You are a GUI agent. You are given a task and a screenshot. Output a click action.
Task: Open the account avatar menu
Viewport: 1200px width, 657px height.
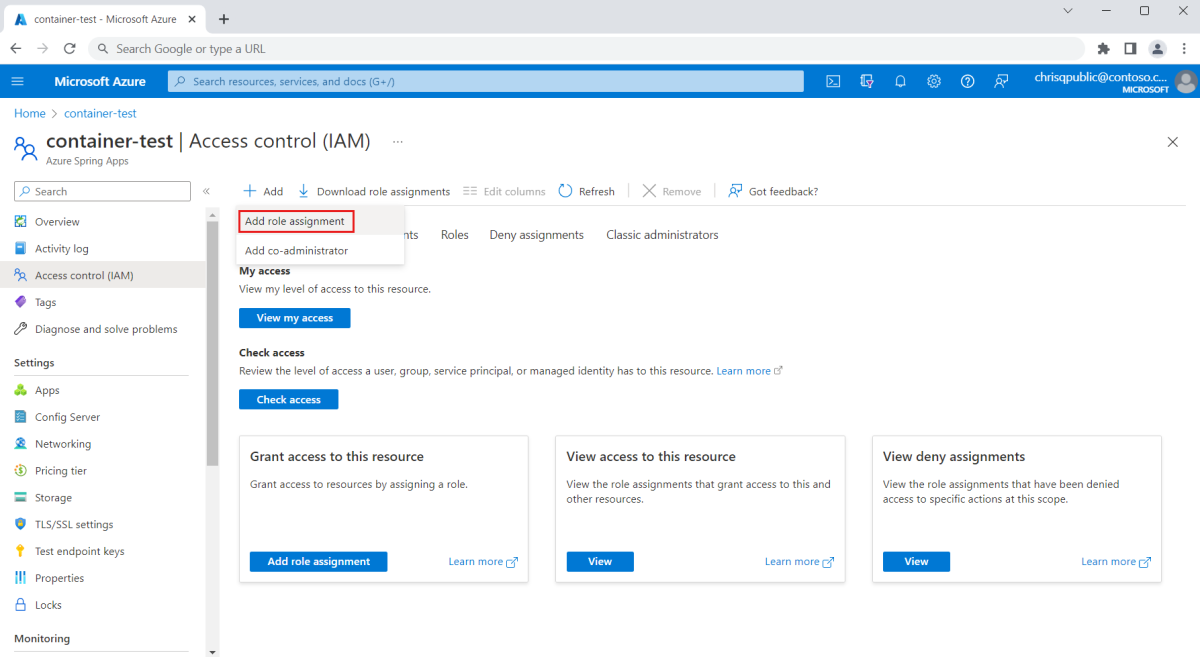click(x=1185, y=81)
